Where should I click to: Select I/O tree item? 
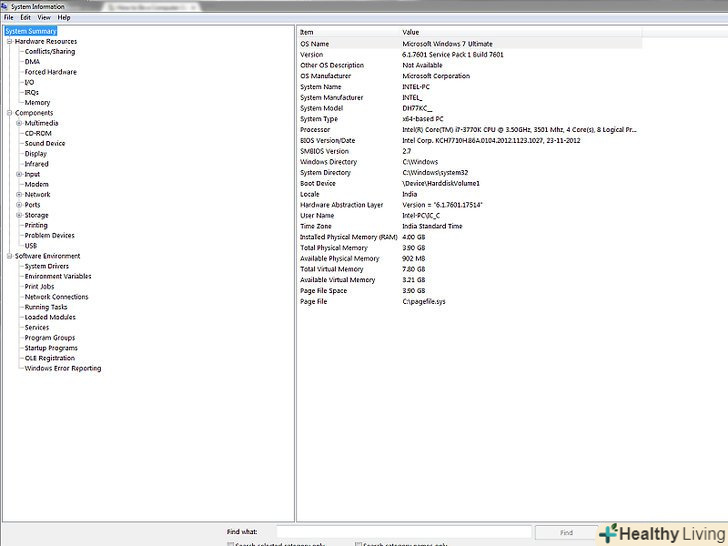point(29,82)
